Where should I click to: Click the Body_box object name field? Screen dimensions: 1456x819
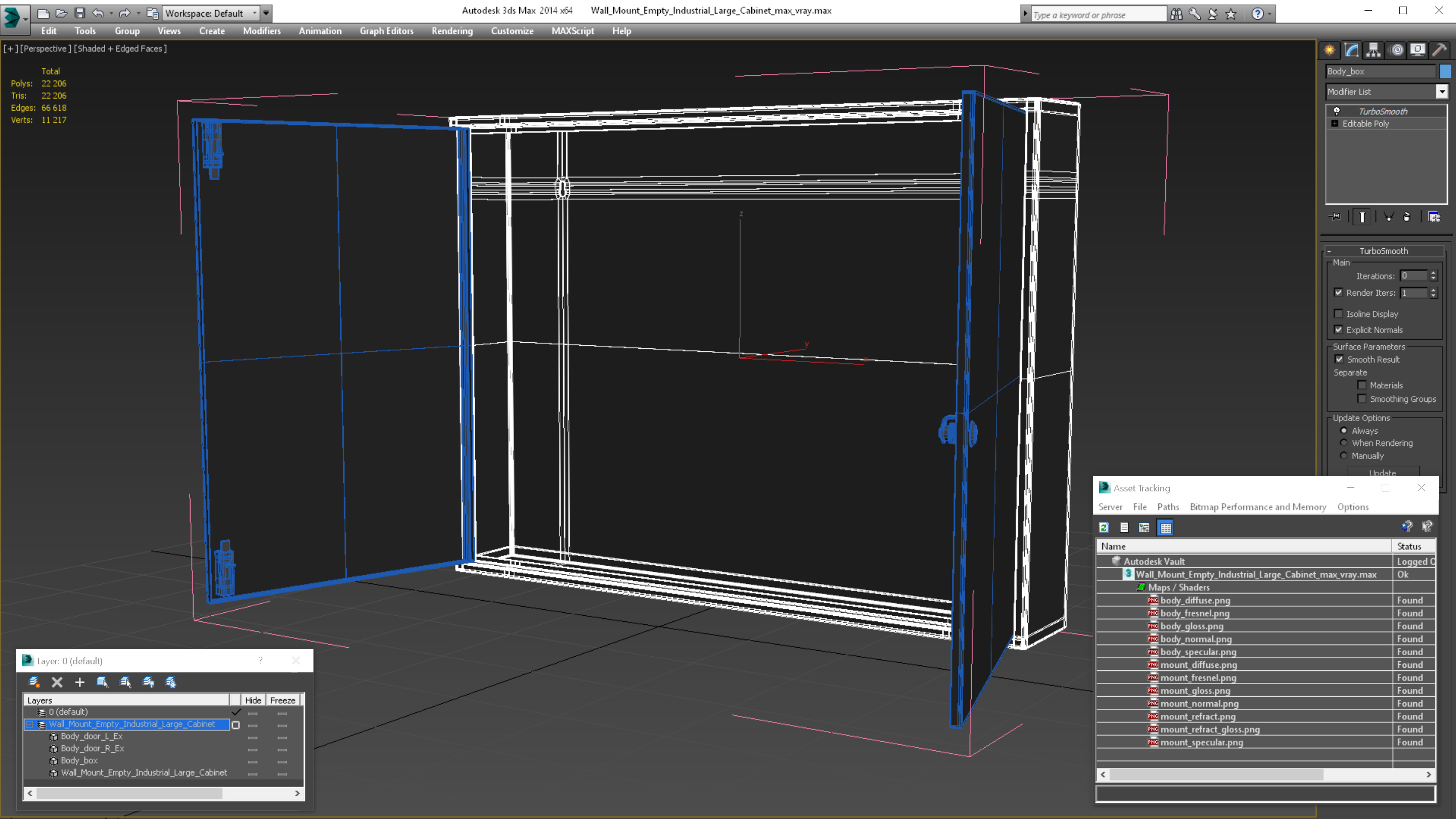coord(1380,71)
